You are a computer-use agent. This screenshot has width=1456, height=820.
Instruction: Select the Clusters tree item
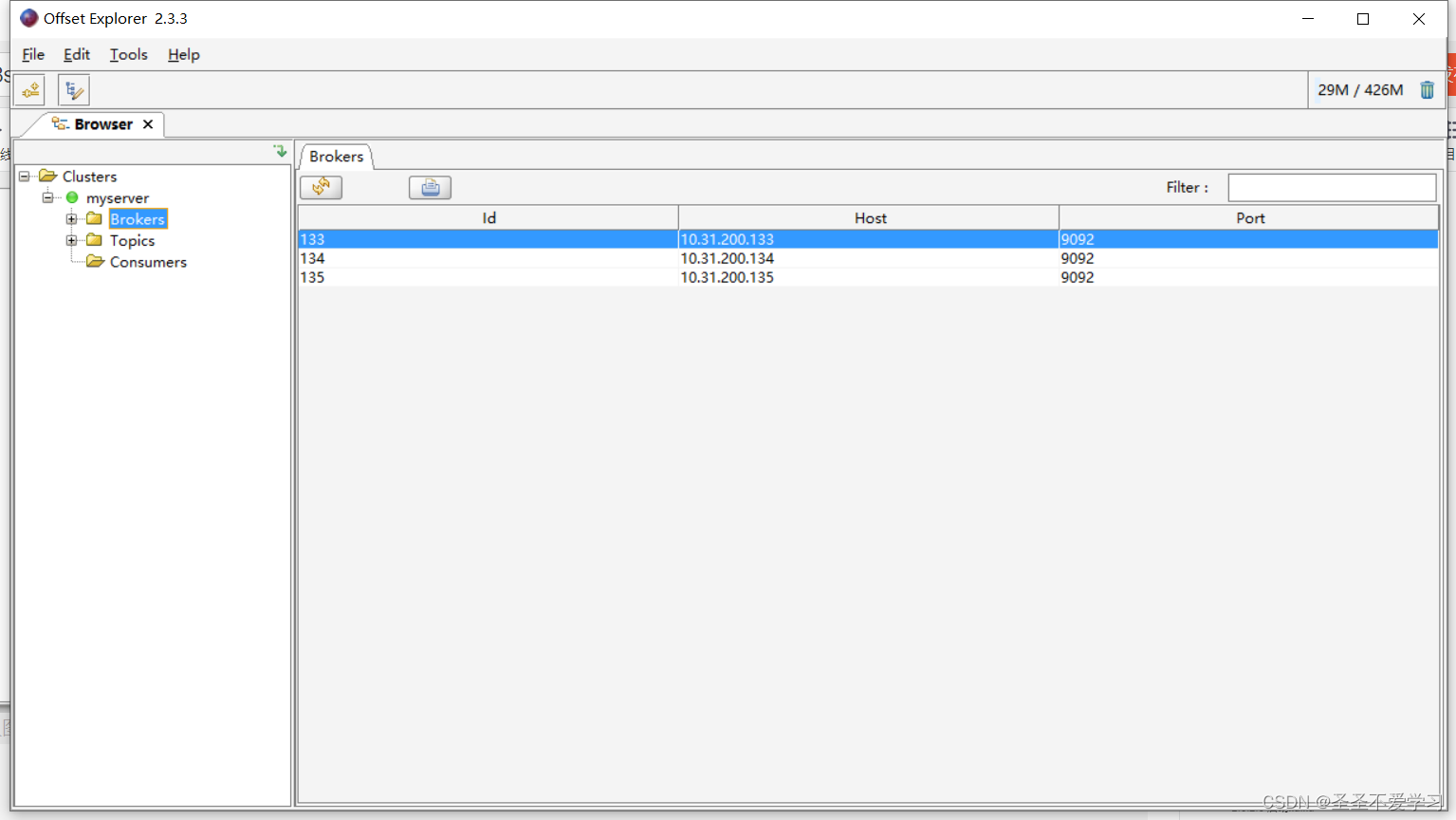[x=89, y=177]
